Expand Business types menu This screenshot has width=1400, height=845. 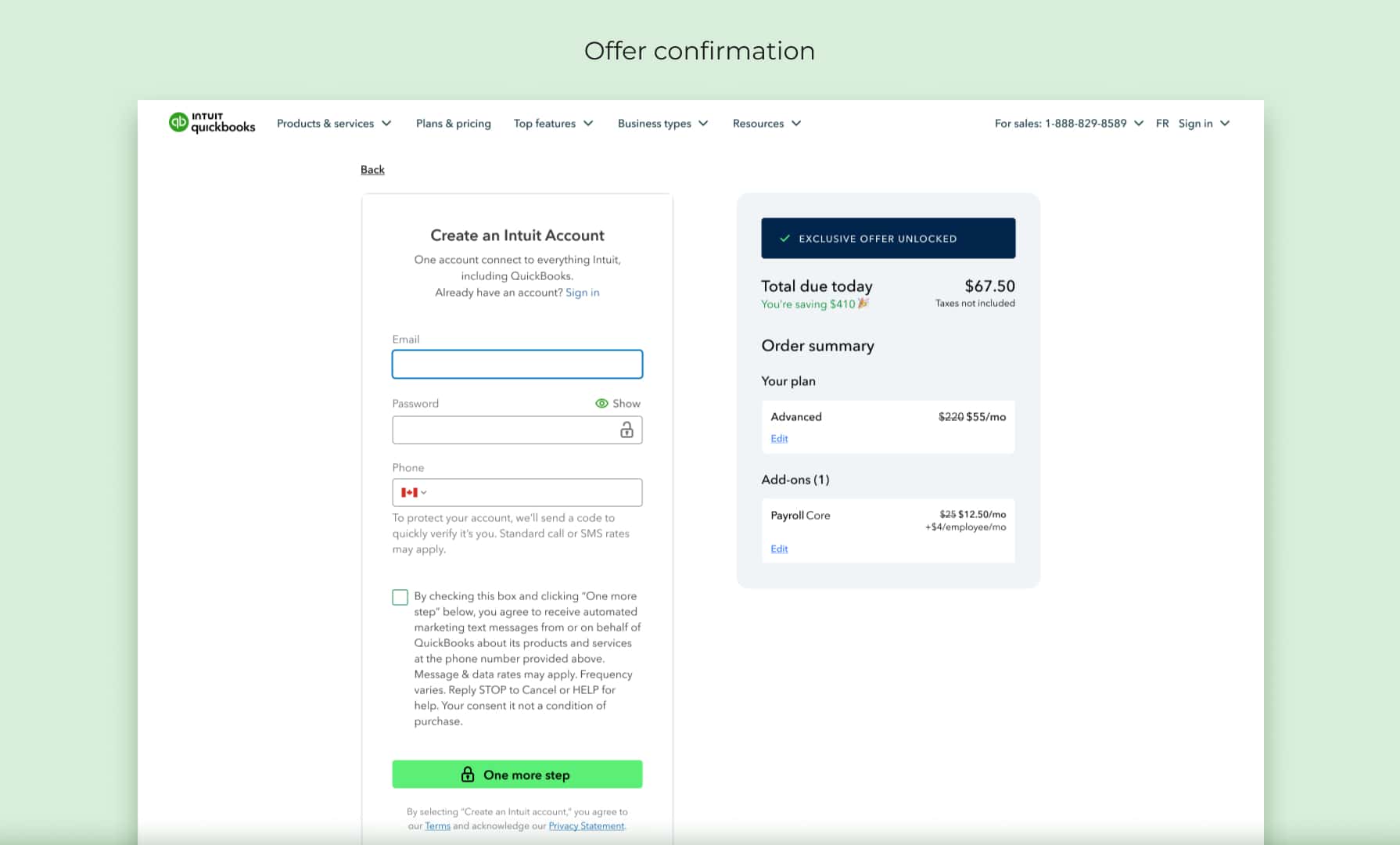click(663, 124)
